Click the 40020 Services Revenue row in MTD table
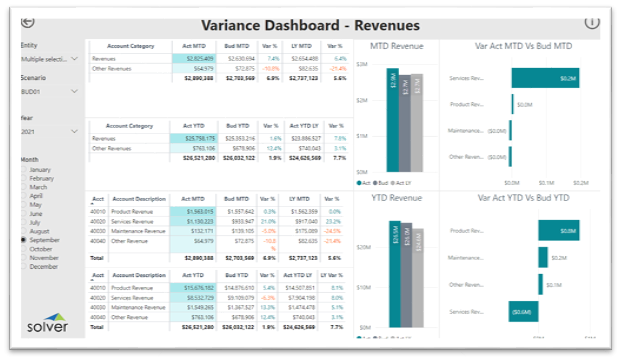 click(216, 221)
